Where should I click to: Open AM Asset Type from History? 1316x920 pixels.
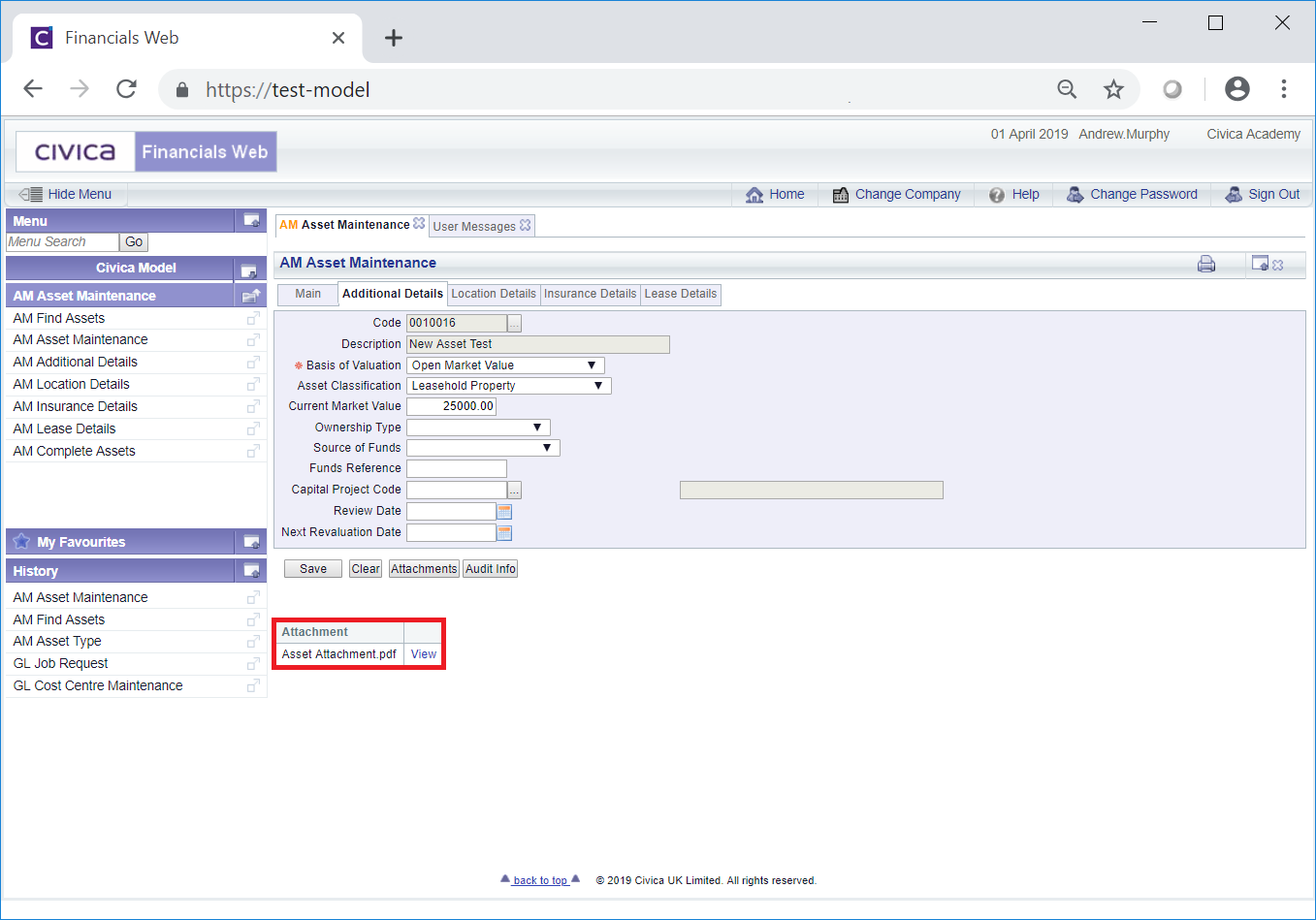pos(57,641)
